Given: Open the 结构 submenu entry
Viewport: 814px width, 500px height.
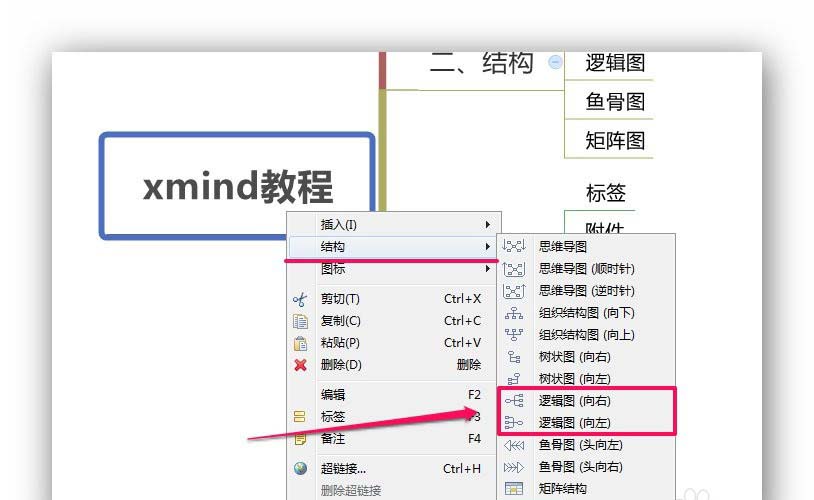Looking at the screenshot, I should coord(394,247).
